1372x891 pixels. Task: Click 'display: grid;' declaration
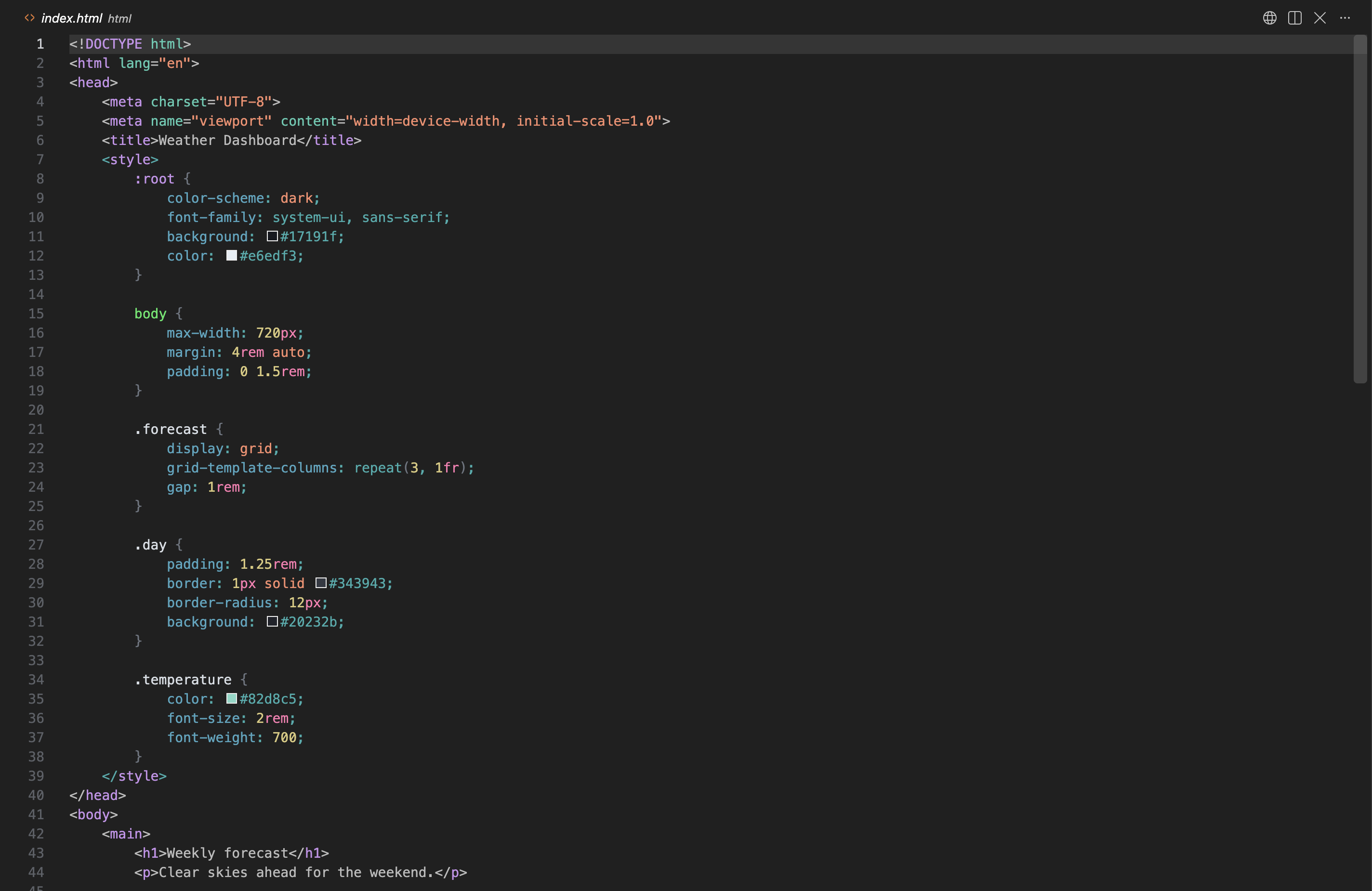(x=223, y=448)
